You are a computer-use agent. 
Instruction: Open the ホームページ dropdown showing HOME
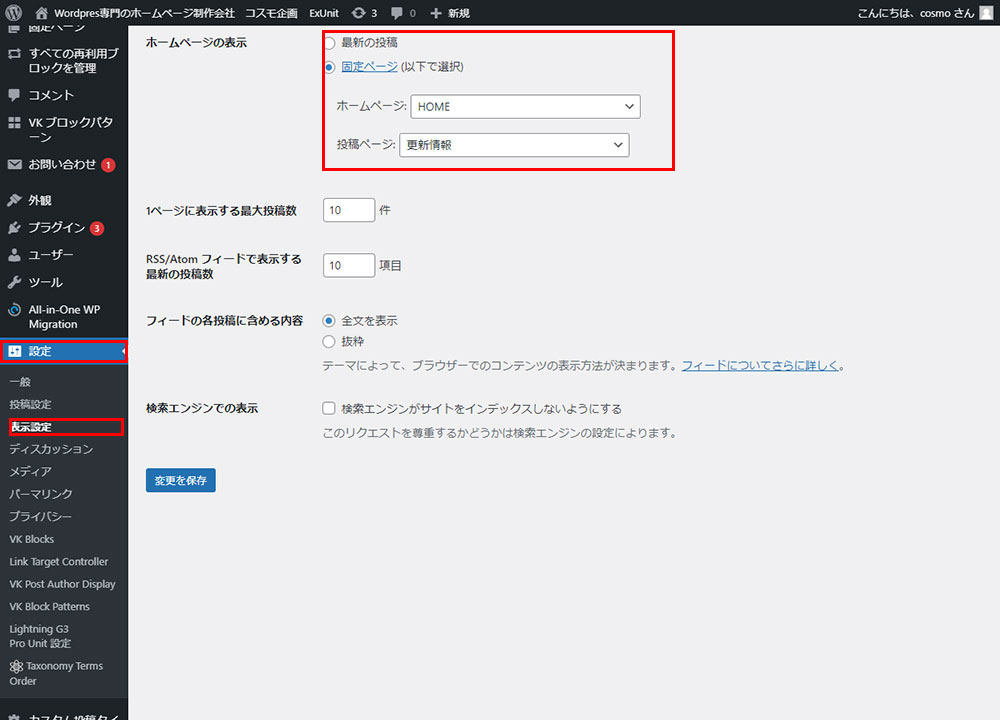point(525,106)
